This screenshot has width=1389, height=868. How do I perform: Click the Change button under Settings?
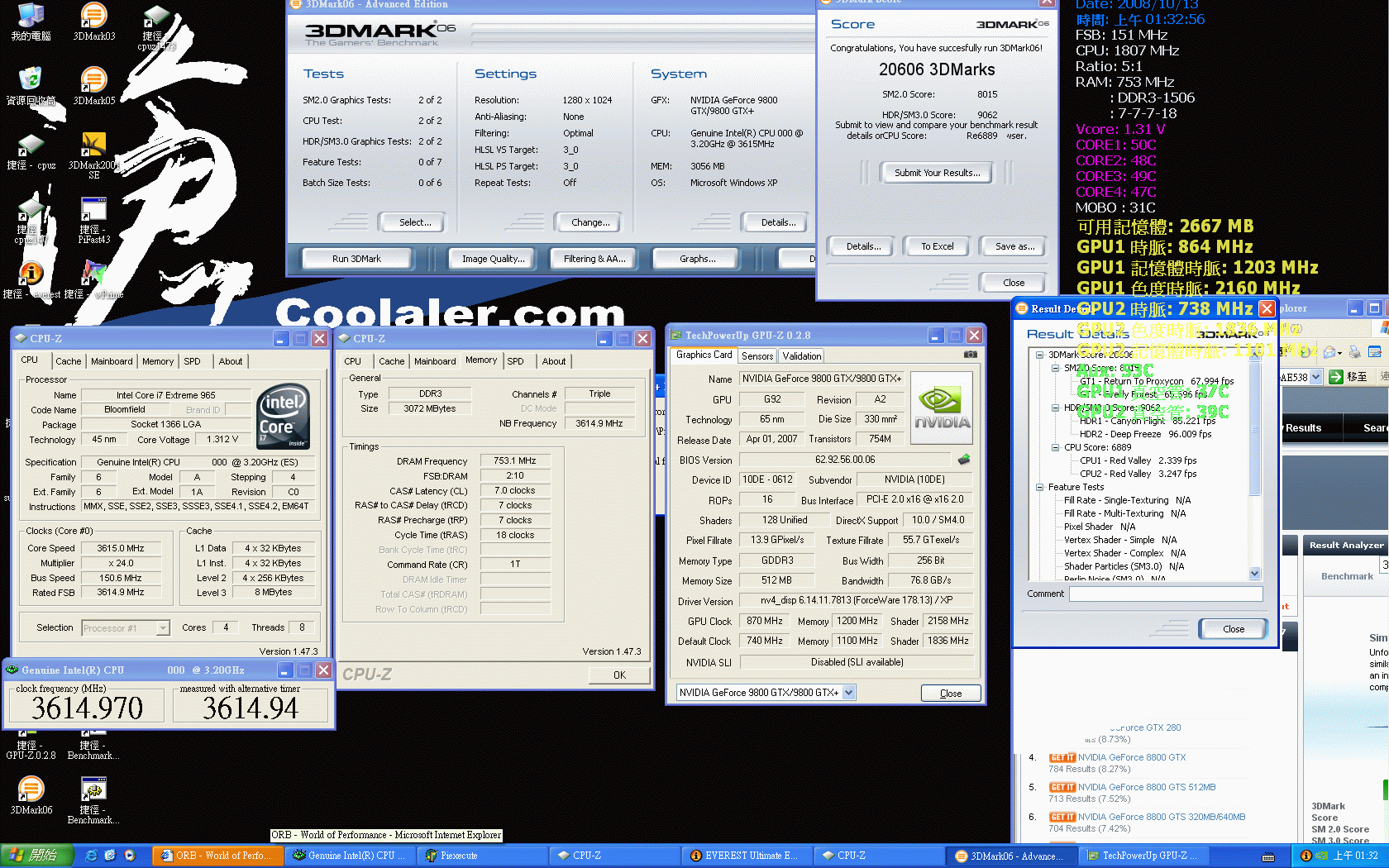tap(590, 222)
